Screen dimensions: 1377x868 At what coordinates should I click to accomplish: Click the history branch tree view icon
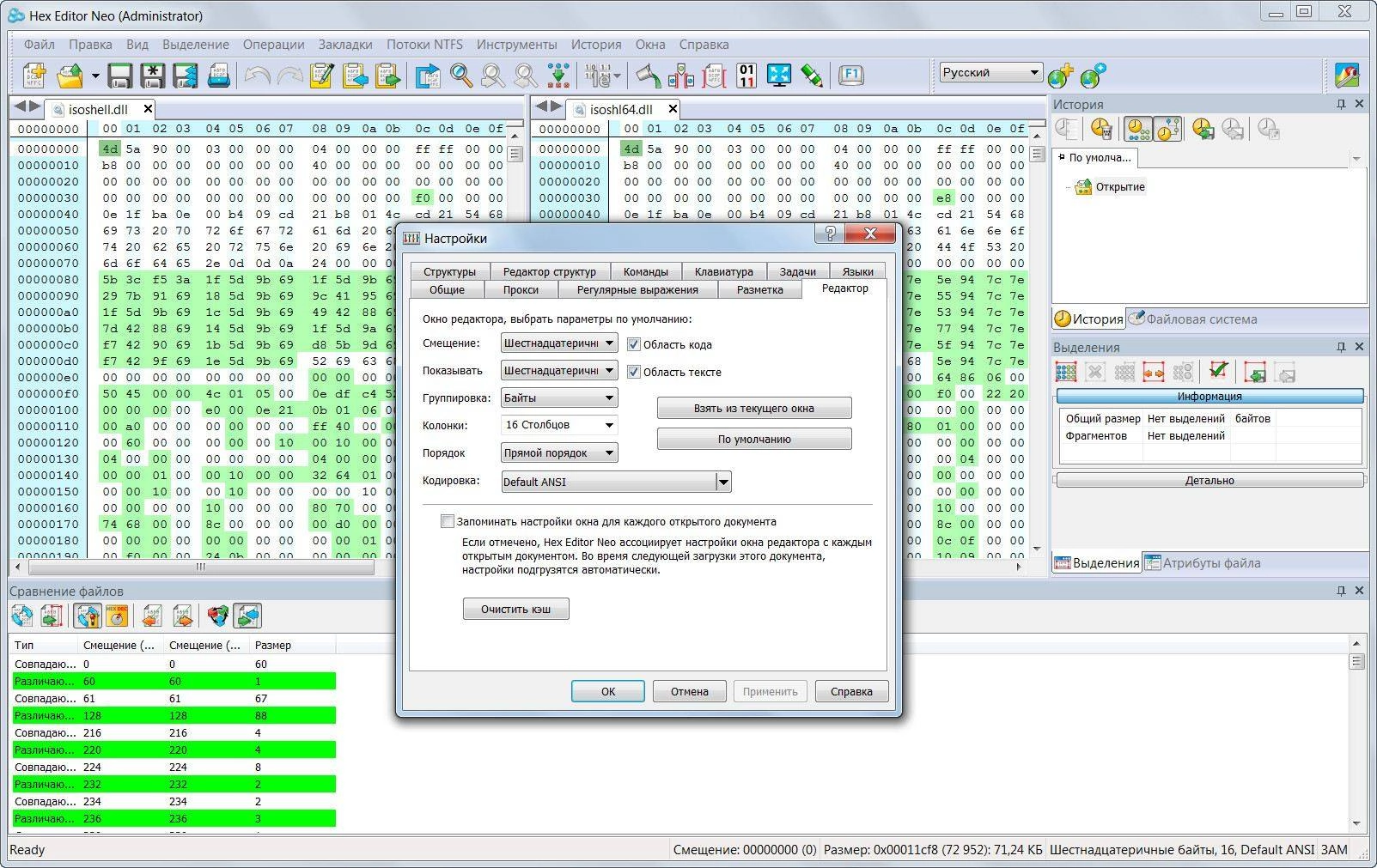coord(1167,129)
